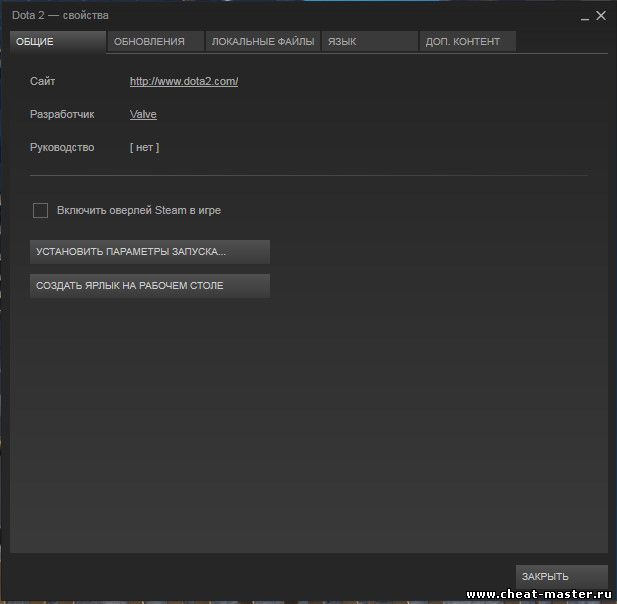Close the window with the X icon

601,15
